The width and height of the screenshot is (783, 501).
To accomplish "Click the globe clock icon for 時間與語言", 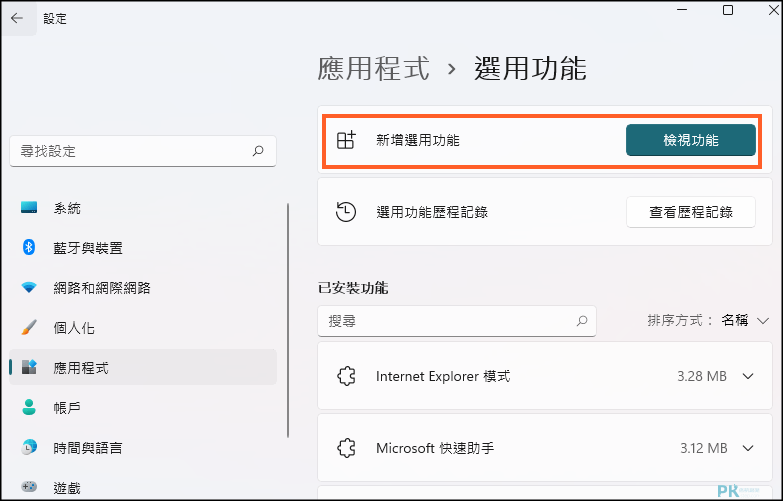I will pyautogui.click(x=29, y=447).
